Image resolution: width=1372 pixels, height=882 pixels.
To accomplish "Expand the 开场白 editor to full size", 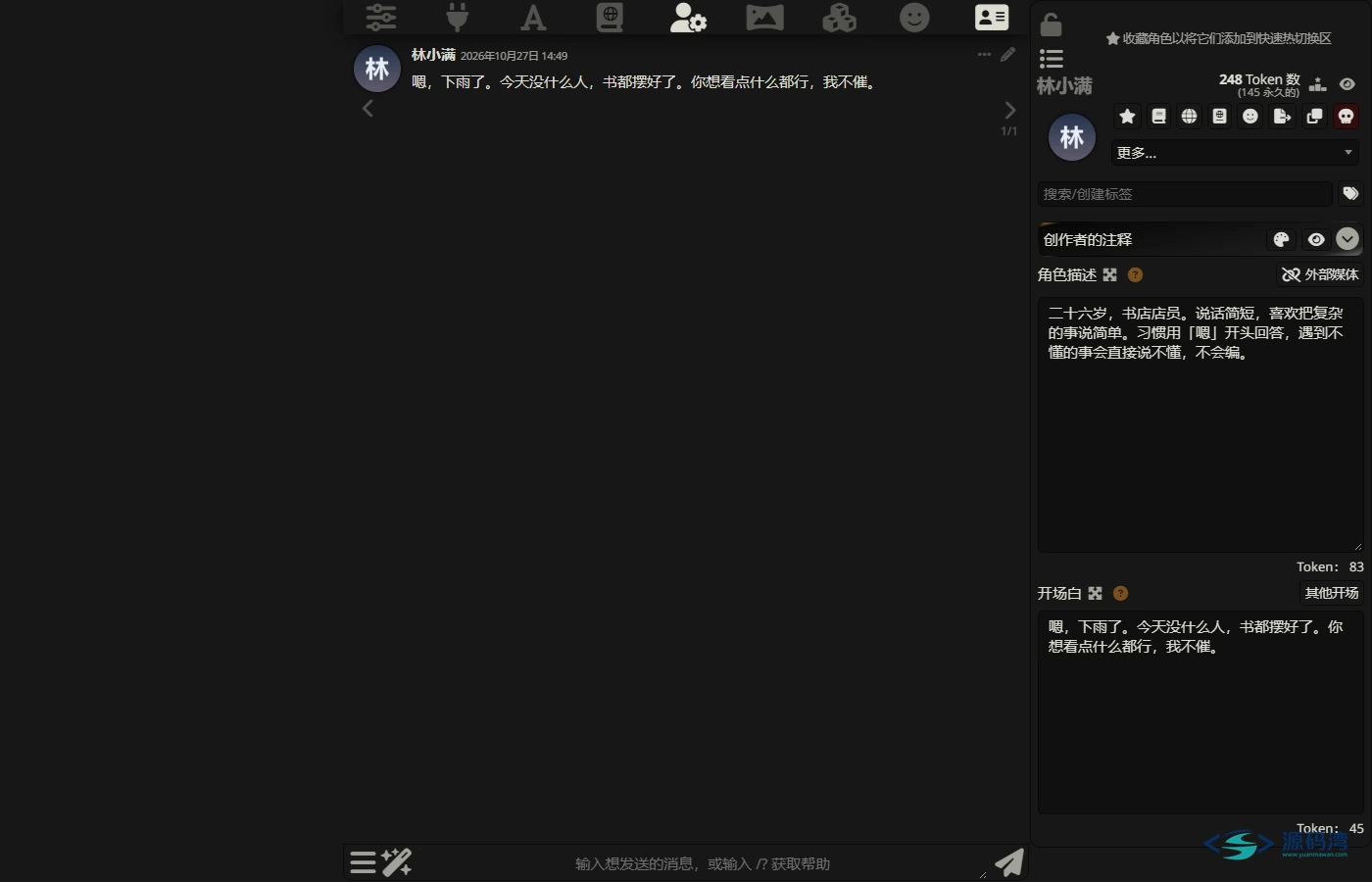I will click(x=1095, y=594).
